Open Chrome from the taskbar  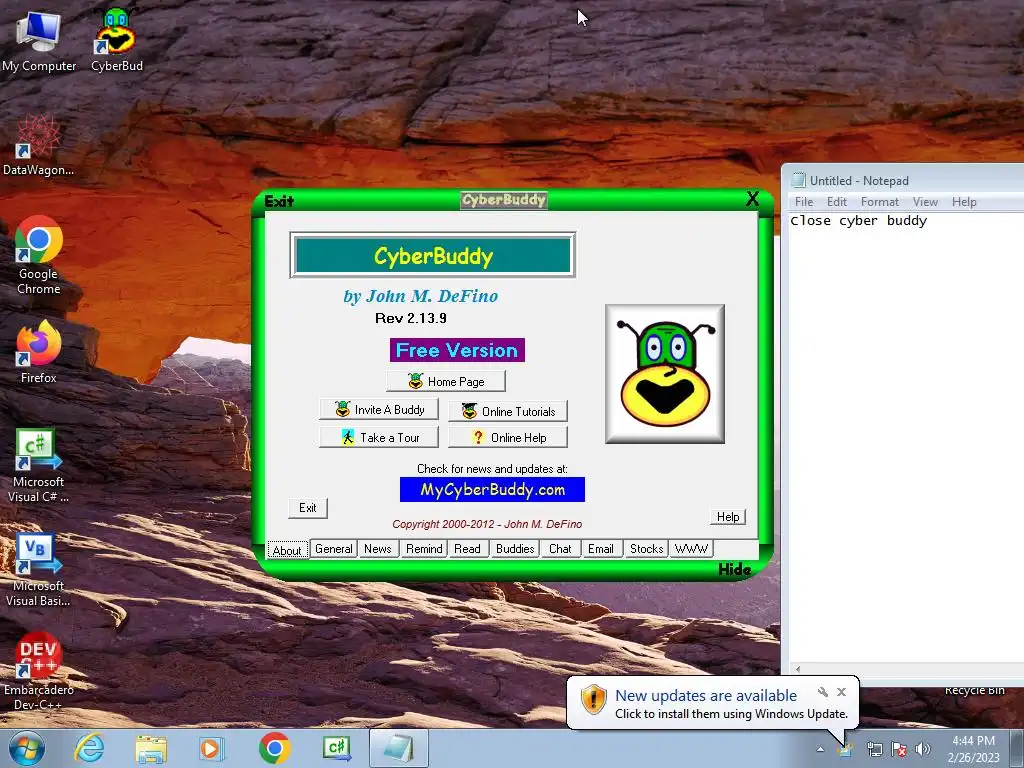[274, 748]
